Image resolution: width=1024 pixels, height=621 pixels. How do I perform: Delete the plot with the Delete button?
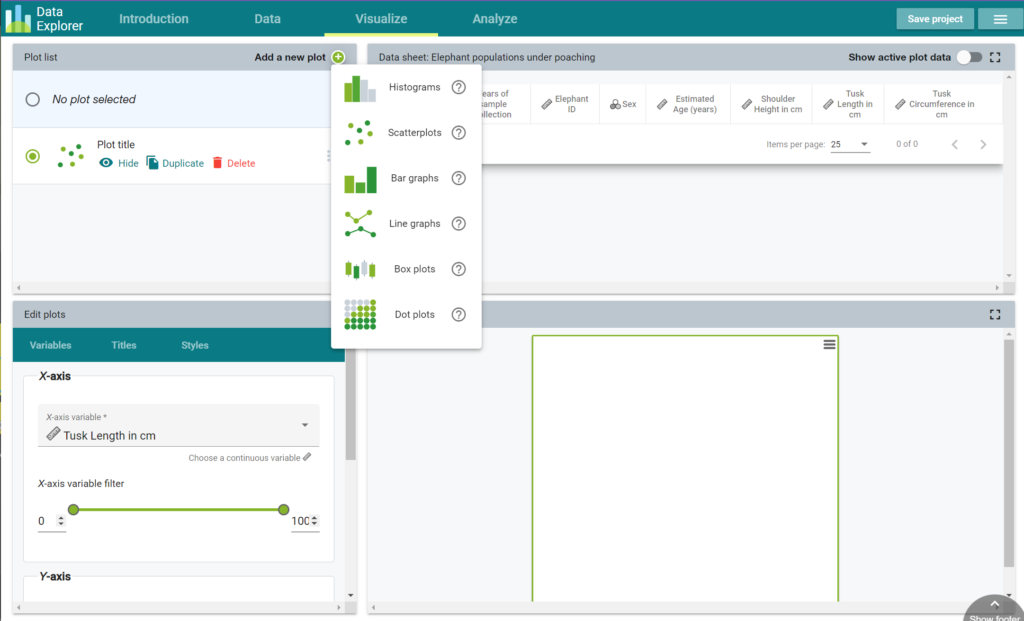233,163
